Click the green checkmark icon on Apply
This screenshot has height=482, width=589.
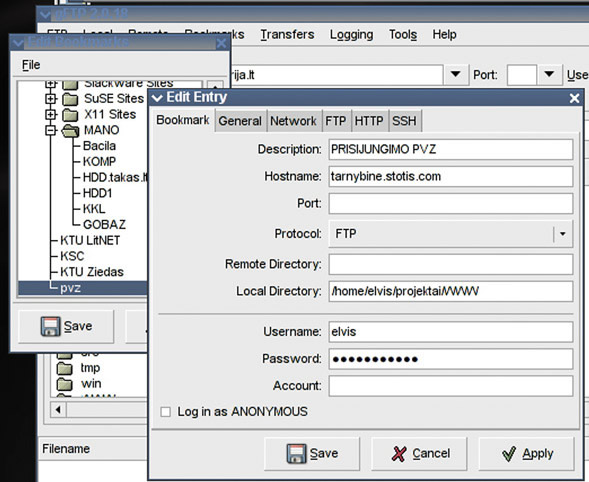click(509, 453)
